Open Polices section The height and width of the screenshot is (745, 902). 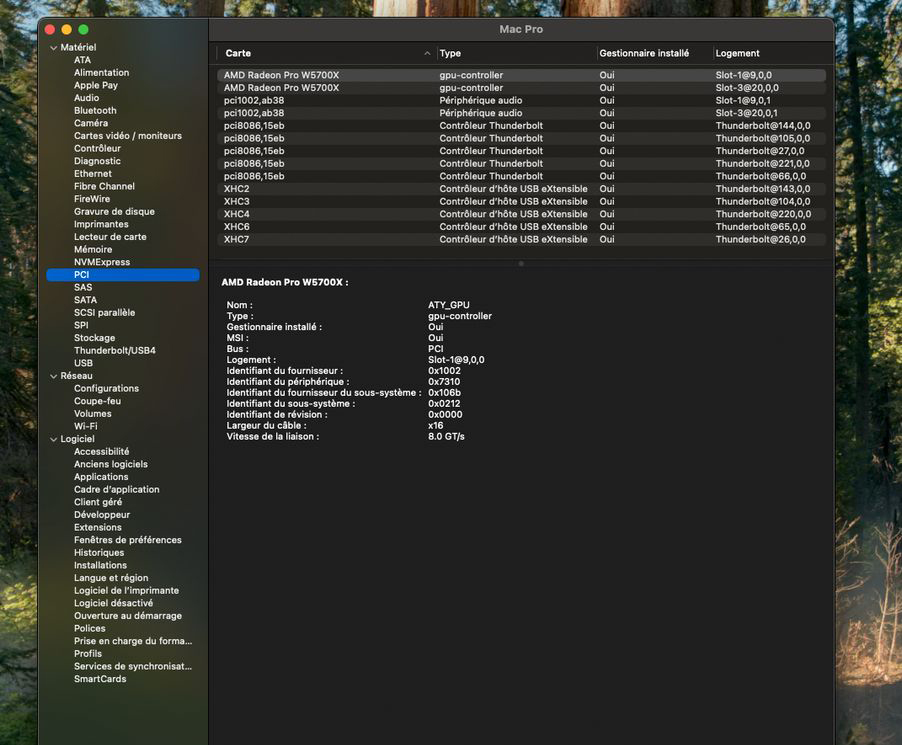pos(90,629)
